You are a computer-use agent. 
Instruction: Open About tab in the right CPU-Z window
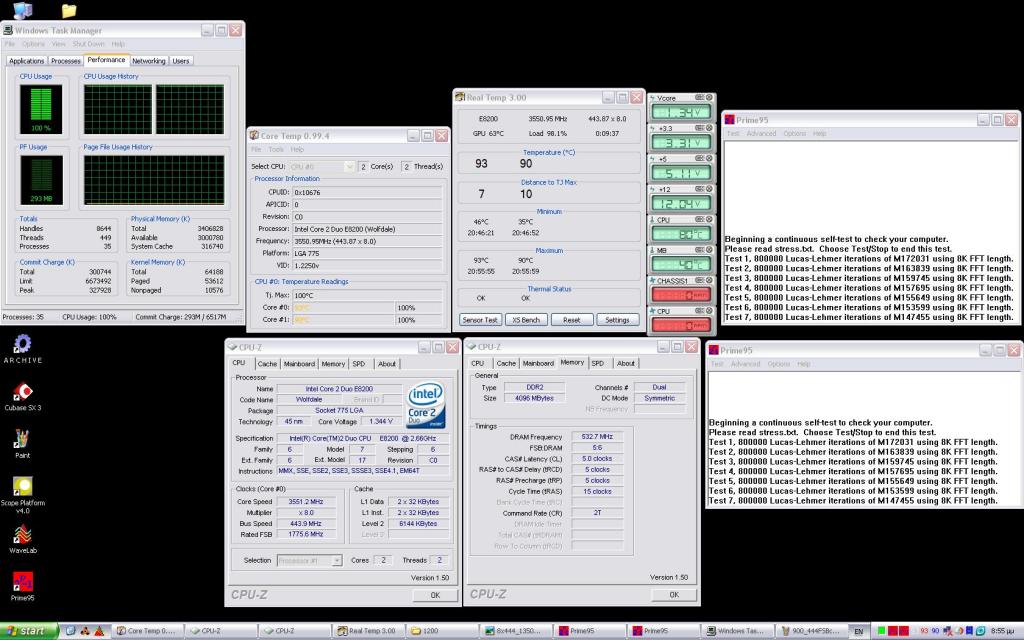tap(626, 363)
